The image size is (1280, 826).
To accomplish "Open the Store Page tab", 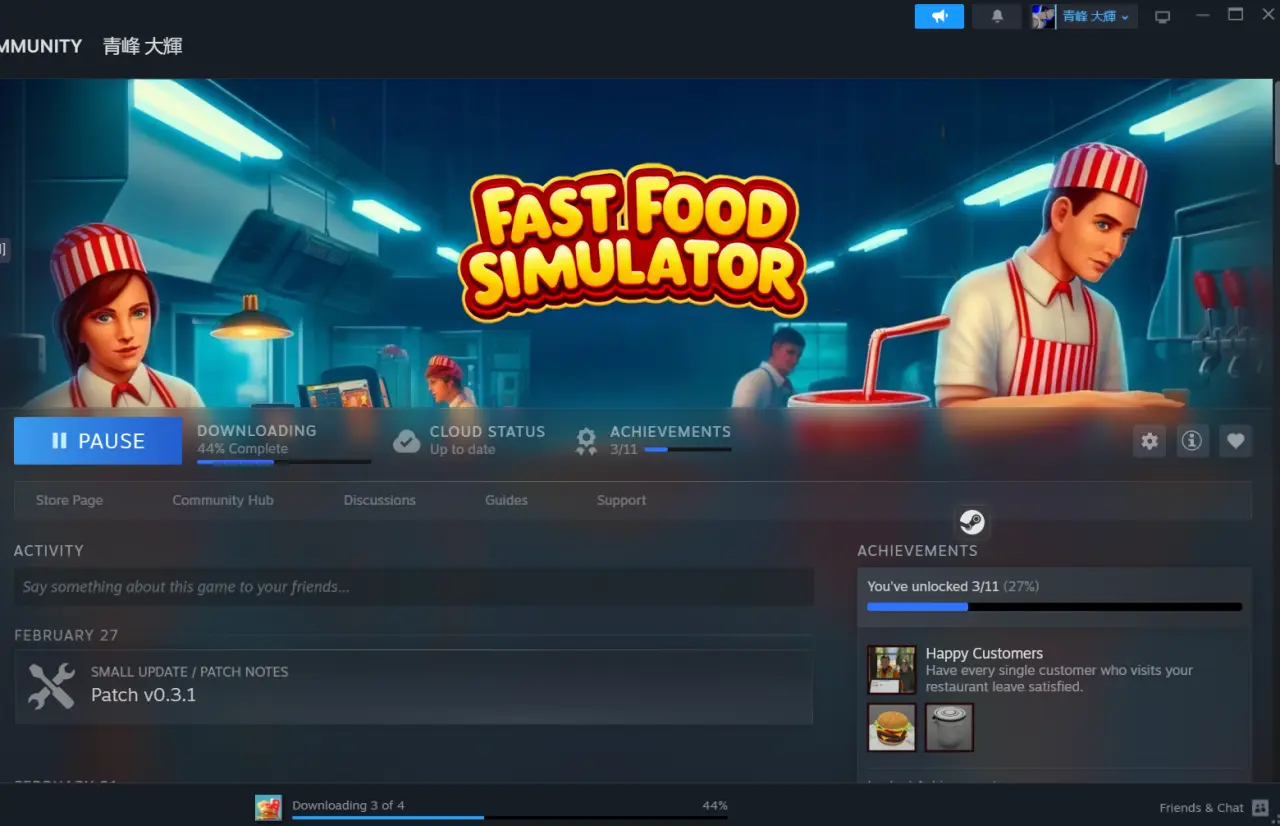I will pos(69,500).
